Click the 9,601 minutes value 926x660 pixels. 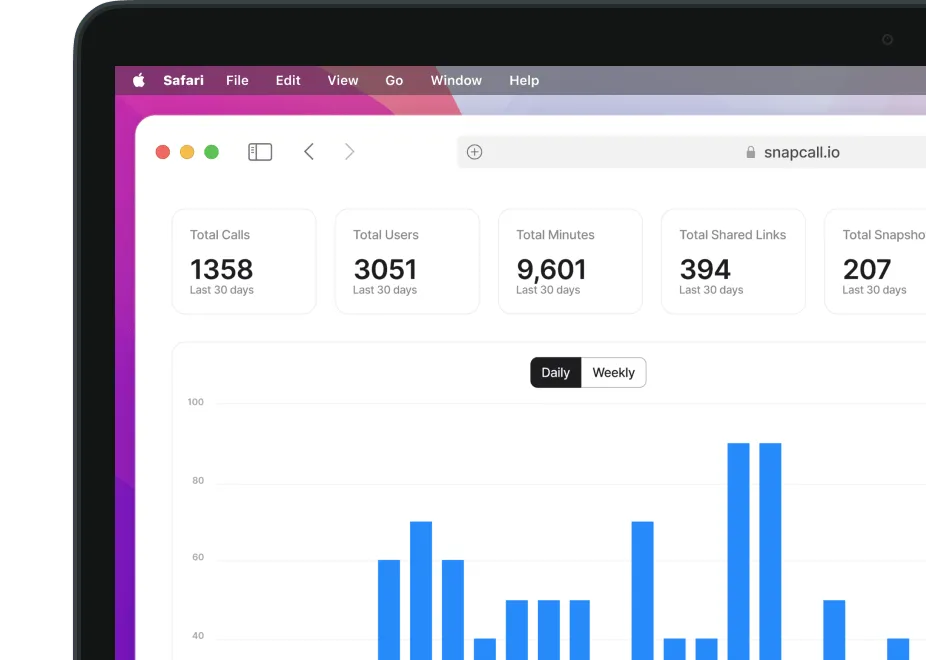tap(551, 270)
